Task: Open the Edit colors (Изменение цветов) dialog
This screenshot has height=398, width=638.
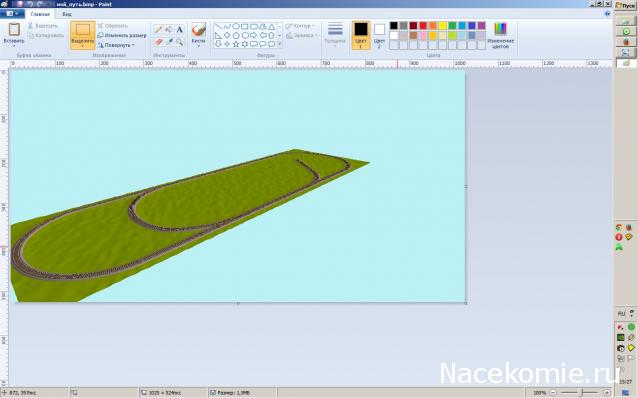Action: coord(500,35)
